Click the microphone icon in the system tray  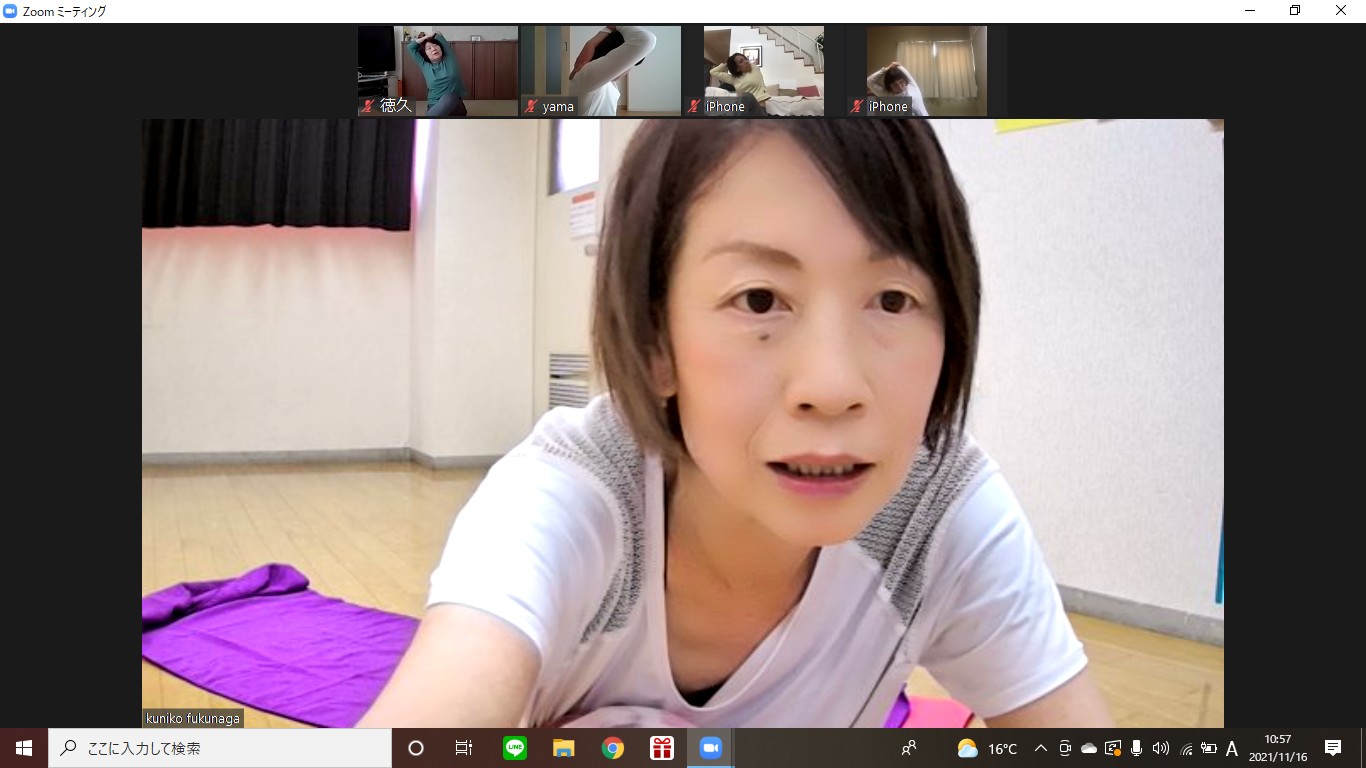tap(1136, 748)
